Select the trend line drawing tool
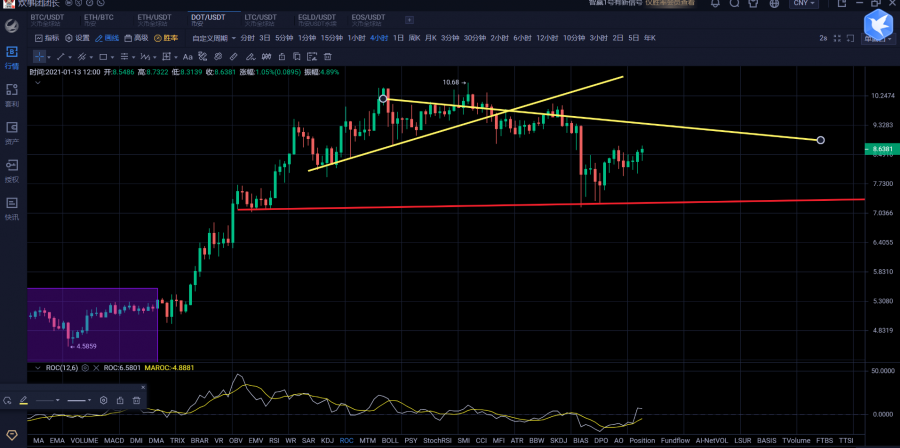Screen dimensions: 900x448 click(x=61, y=57)
